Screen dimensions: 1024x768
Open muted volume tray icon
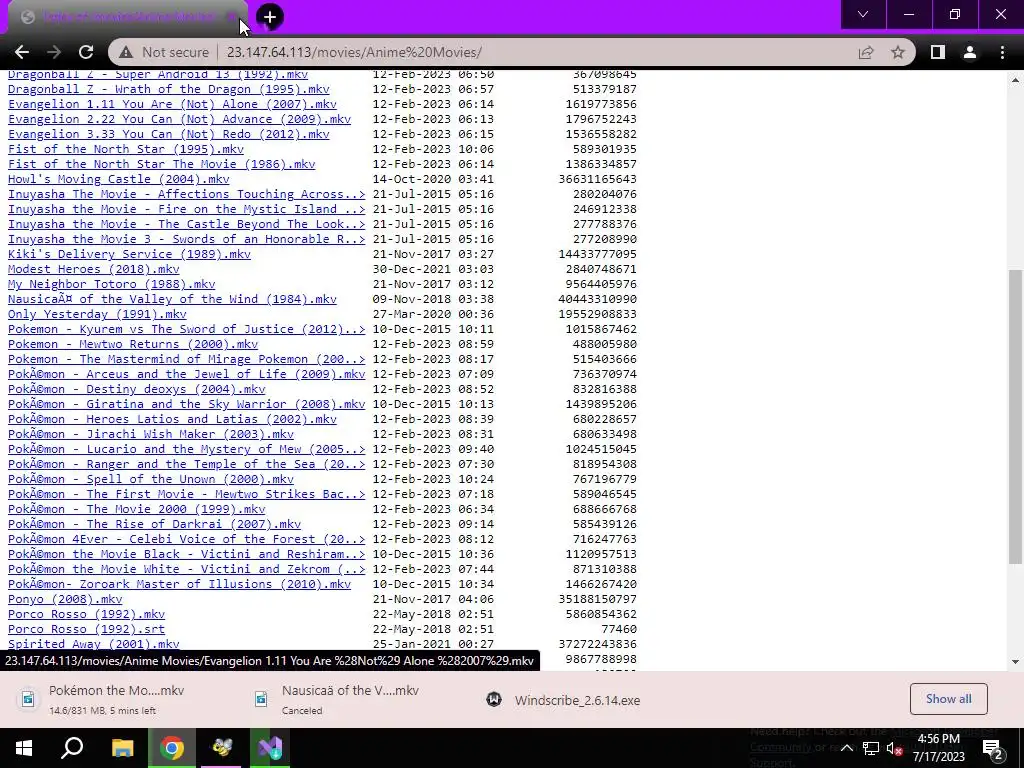895,749
